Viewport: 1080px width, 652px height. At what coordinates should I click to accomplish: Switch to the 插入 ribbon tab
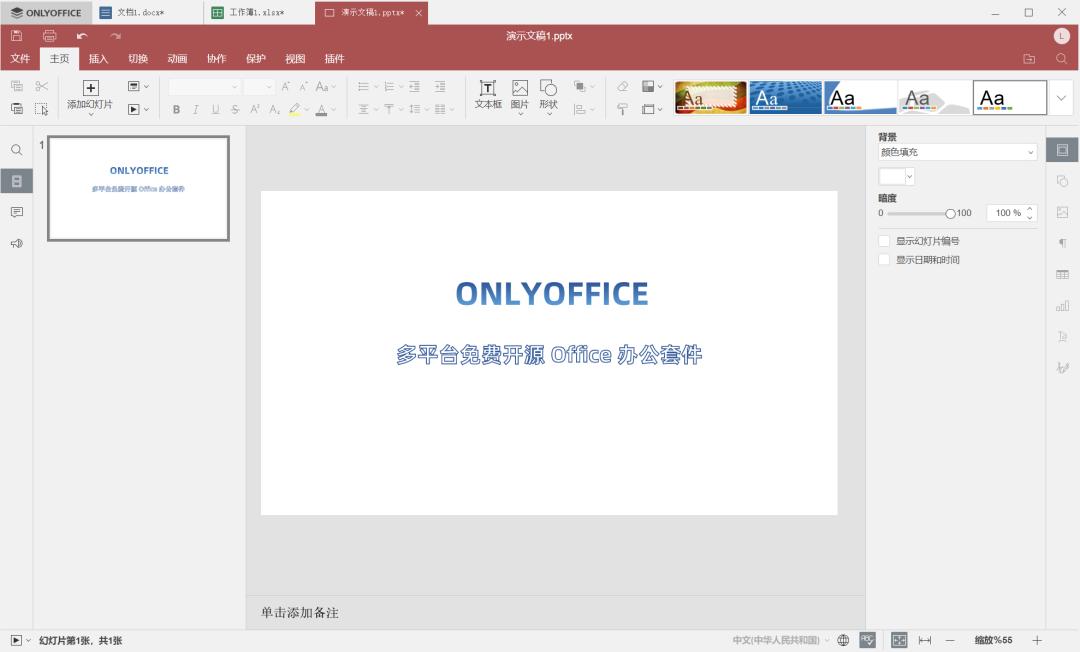(x=98, y=58)
